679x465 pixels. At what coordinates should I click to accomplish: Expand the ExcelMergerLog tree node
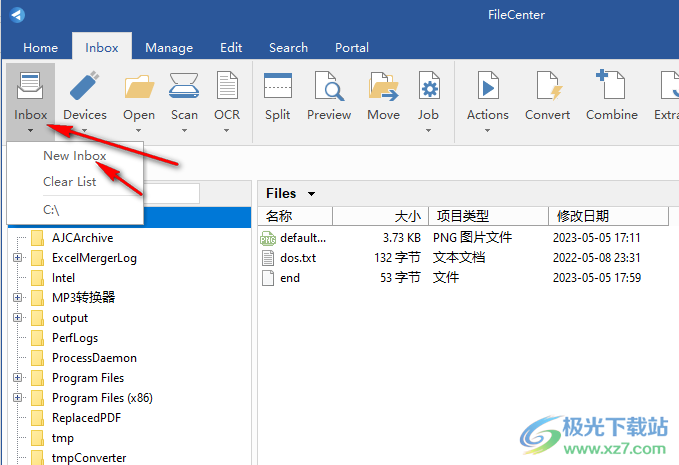[17, 258]
